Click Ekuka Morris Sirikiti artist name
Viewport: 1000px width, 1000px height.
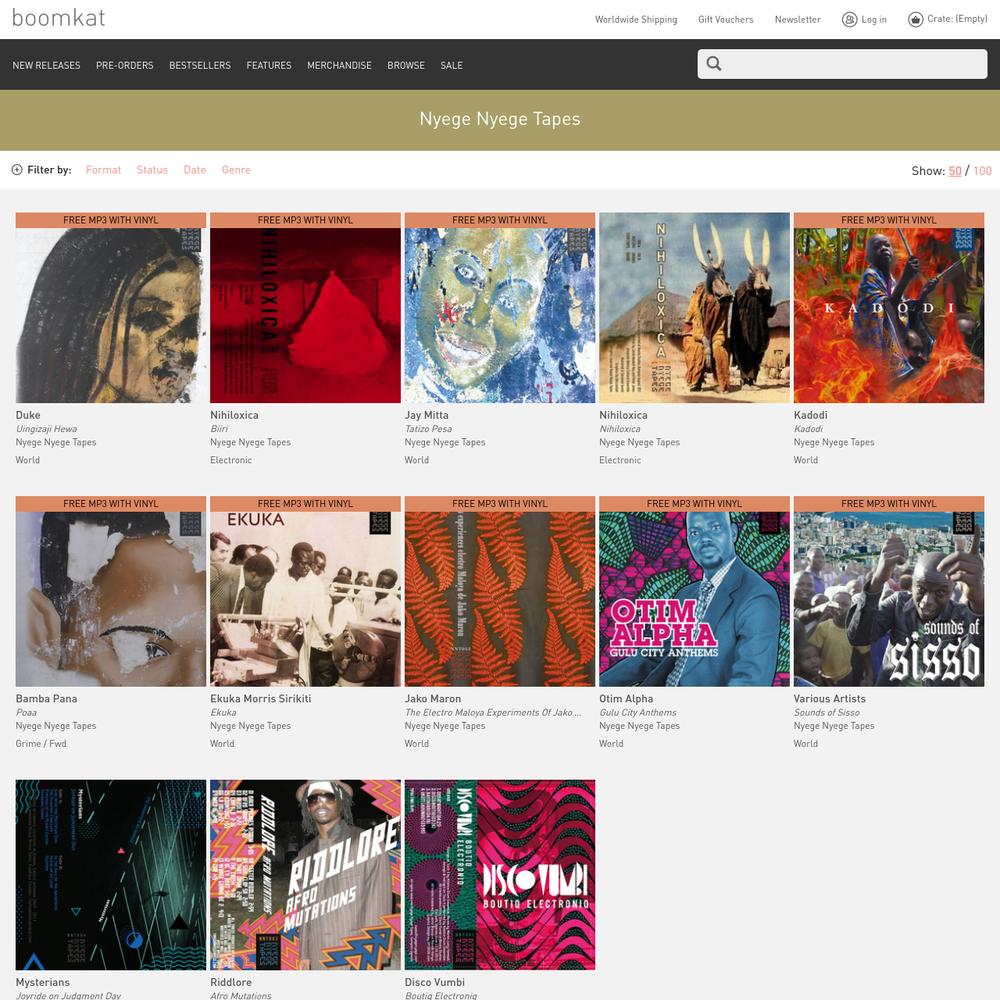(x=261, y=699)
